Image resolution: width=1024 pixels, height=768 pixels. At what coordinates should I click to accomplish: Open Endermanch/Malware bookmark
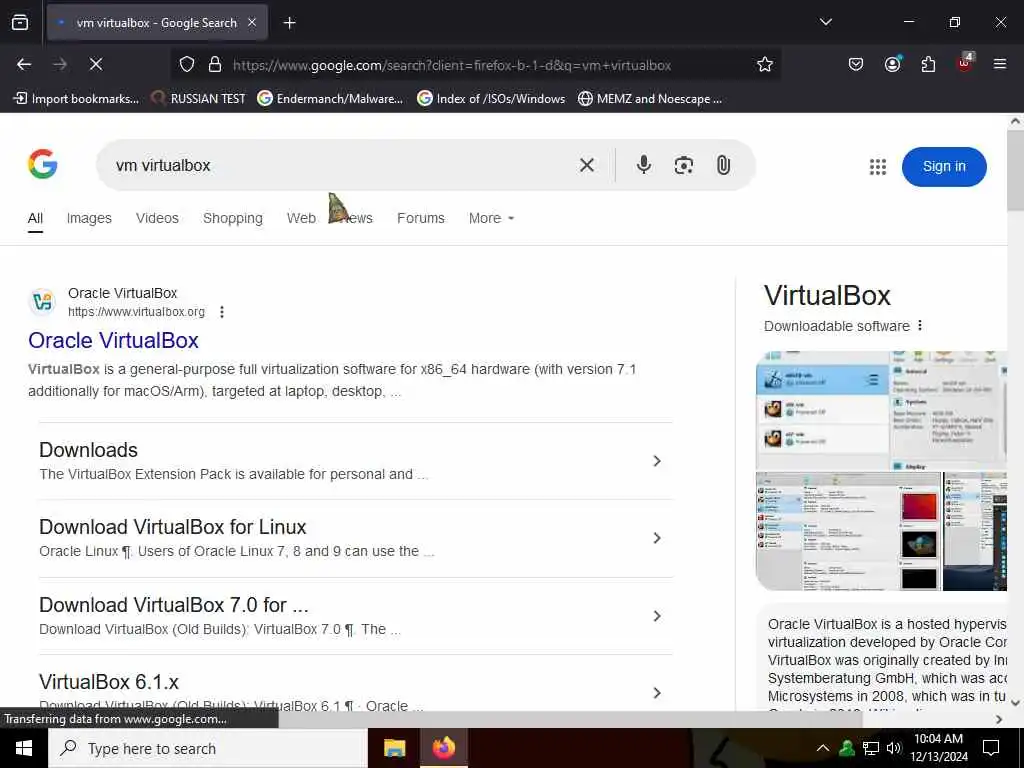click(330, 99)
